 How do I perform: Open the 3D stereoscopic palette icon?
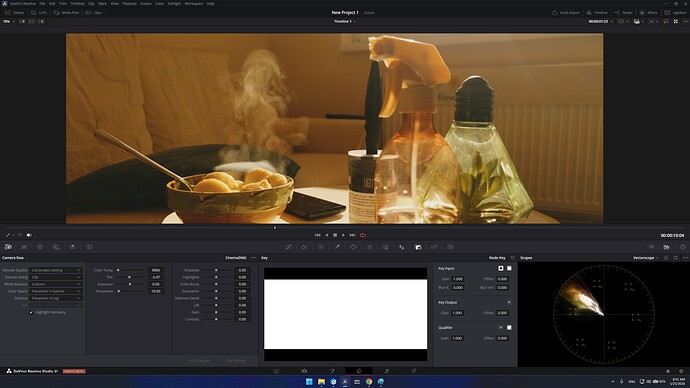450,247
